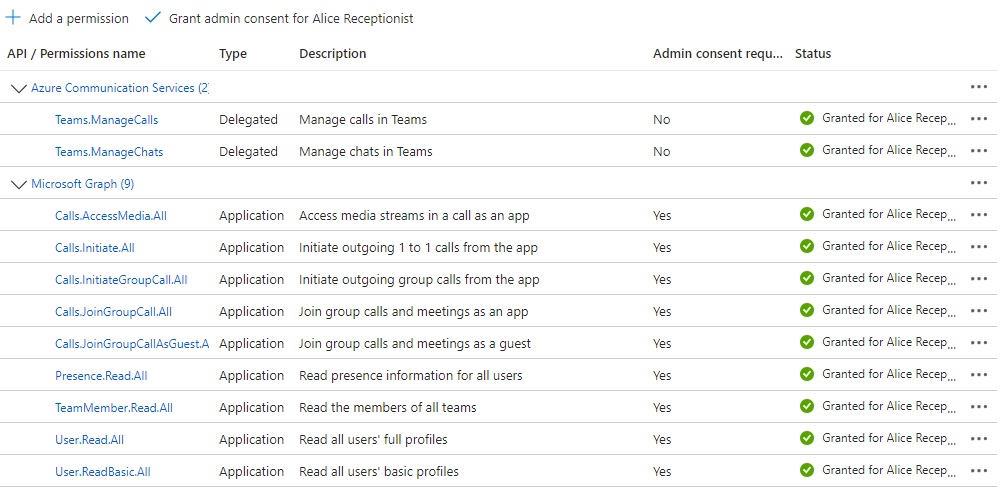Image resolution: width=1004 pixels, height=489 pixels.
Task: Open the Calls.Initiate.All permission link
Action: point(95,248)
